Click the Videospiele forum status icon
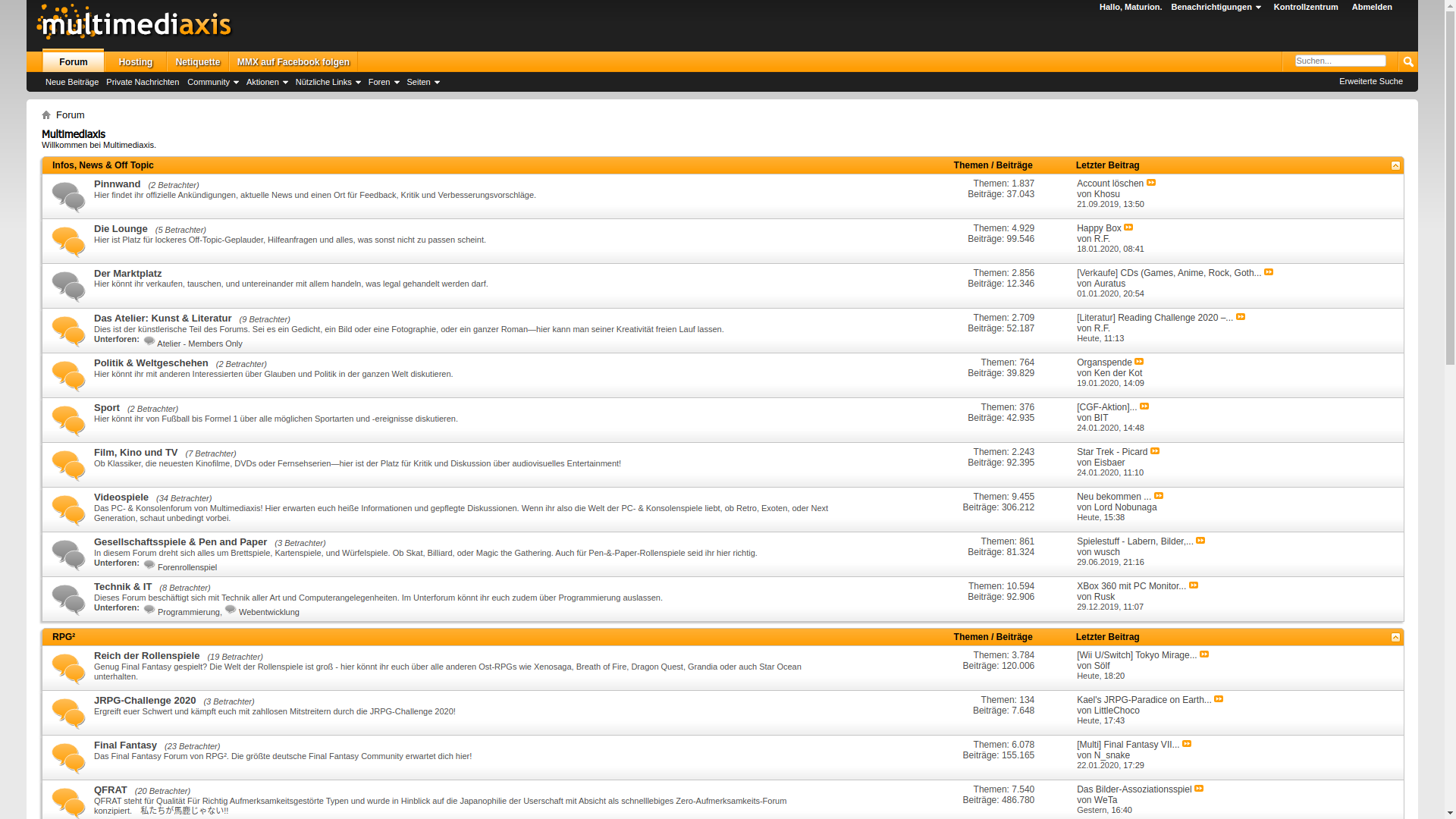Viewport: 1456px width, 819px height. click(68, 510)
